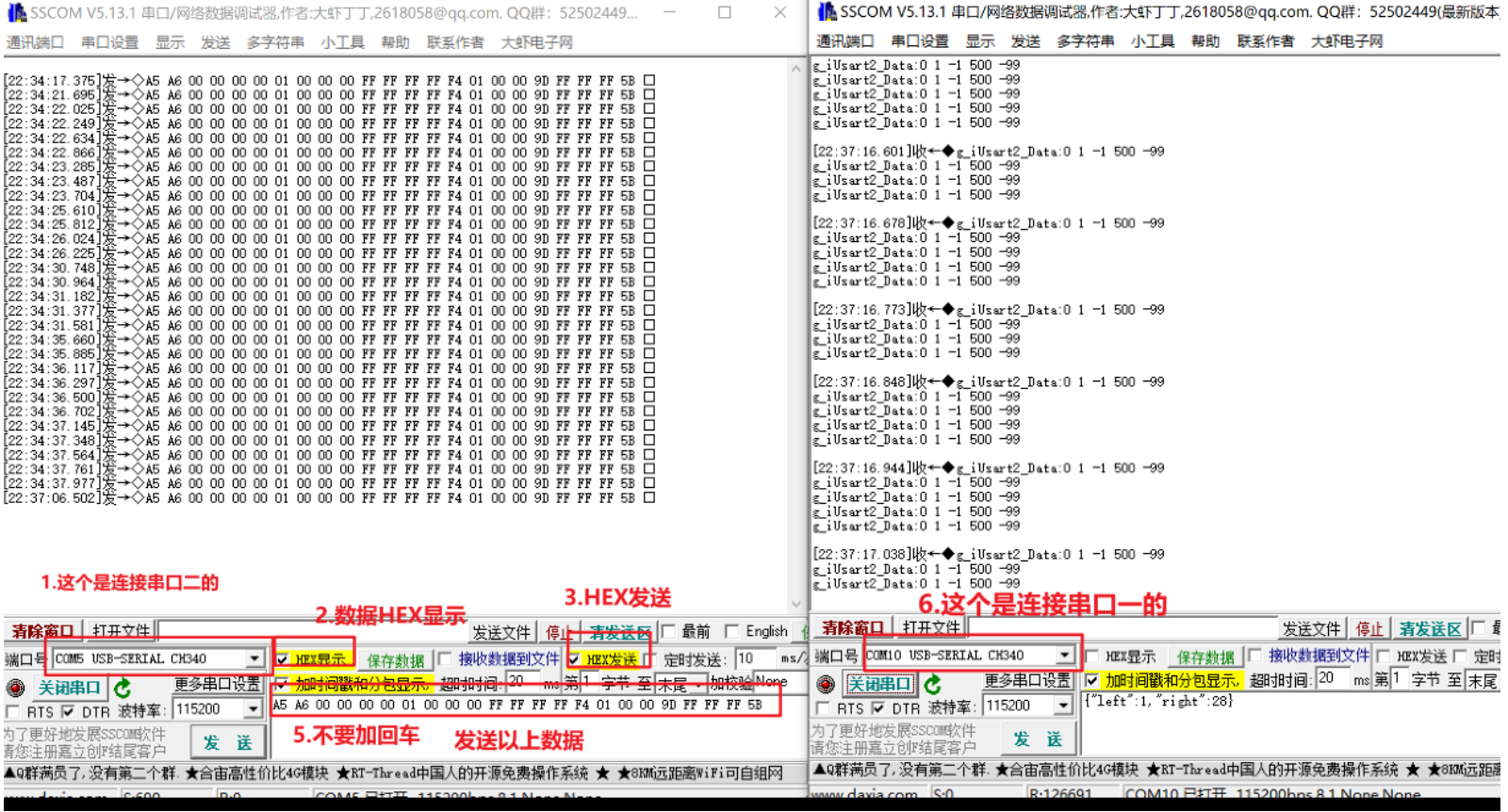Toggle RTS checkbox in left window
Viewport: 1508px width, 812px height.
13,711
